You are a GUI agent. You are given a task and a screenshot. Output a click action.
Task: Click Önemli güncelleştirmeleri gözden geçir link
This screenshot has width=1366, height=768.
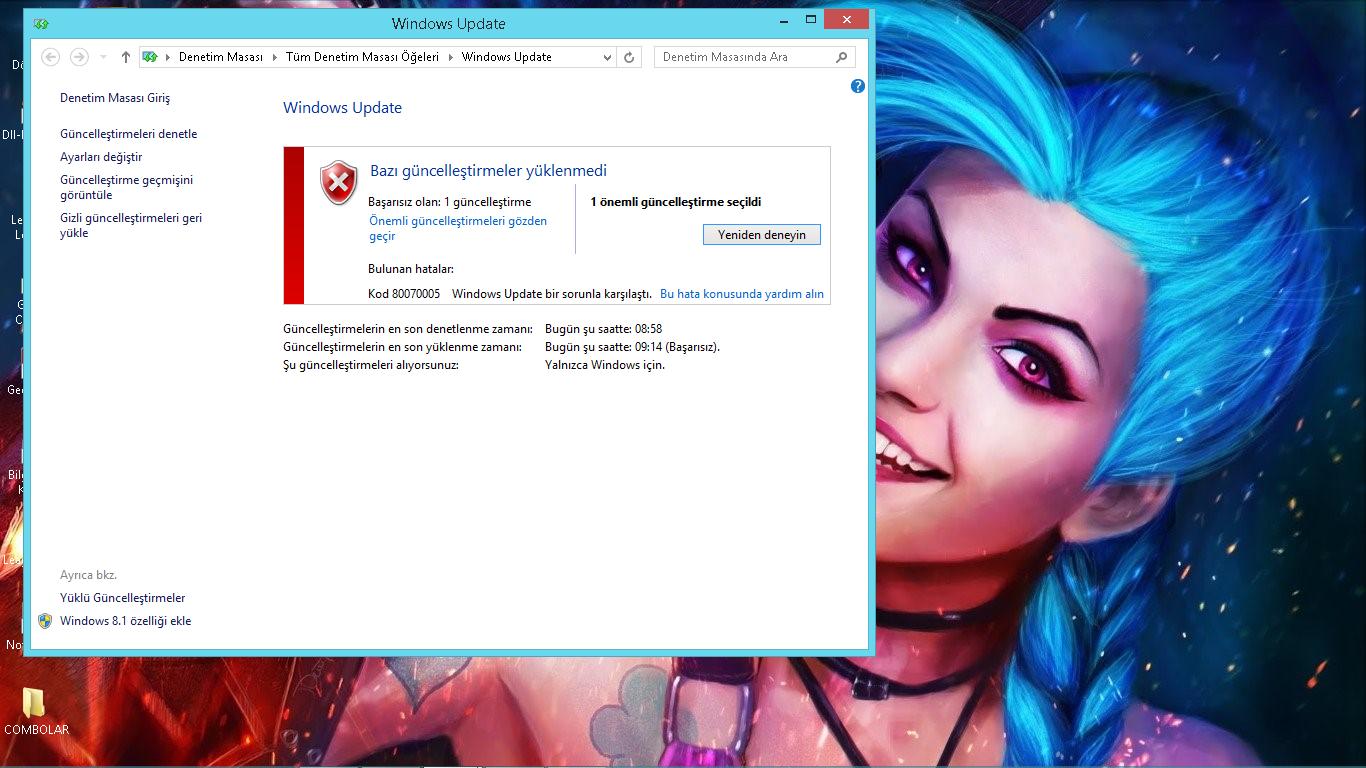458,228
